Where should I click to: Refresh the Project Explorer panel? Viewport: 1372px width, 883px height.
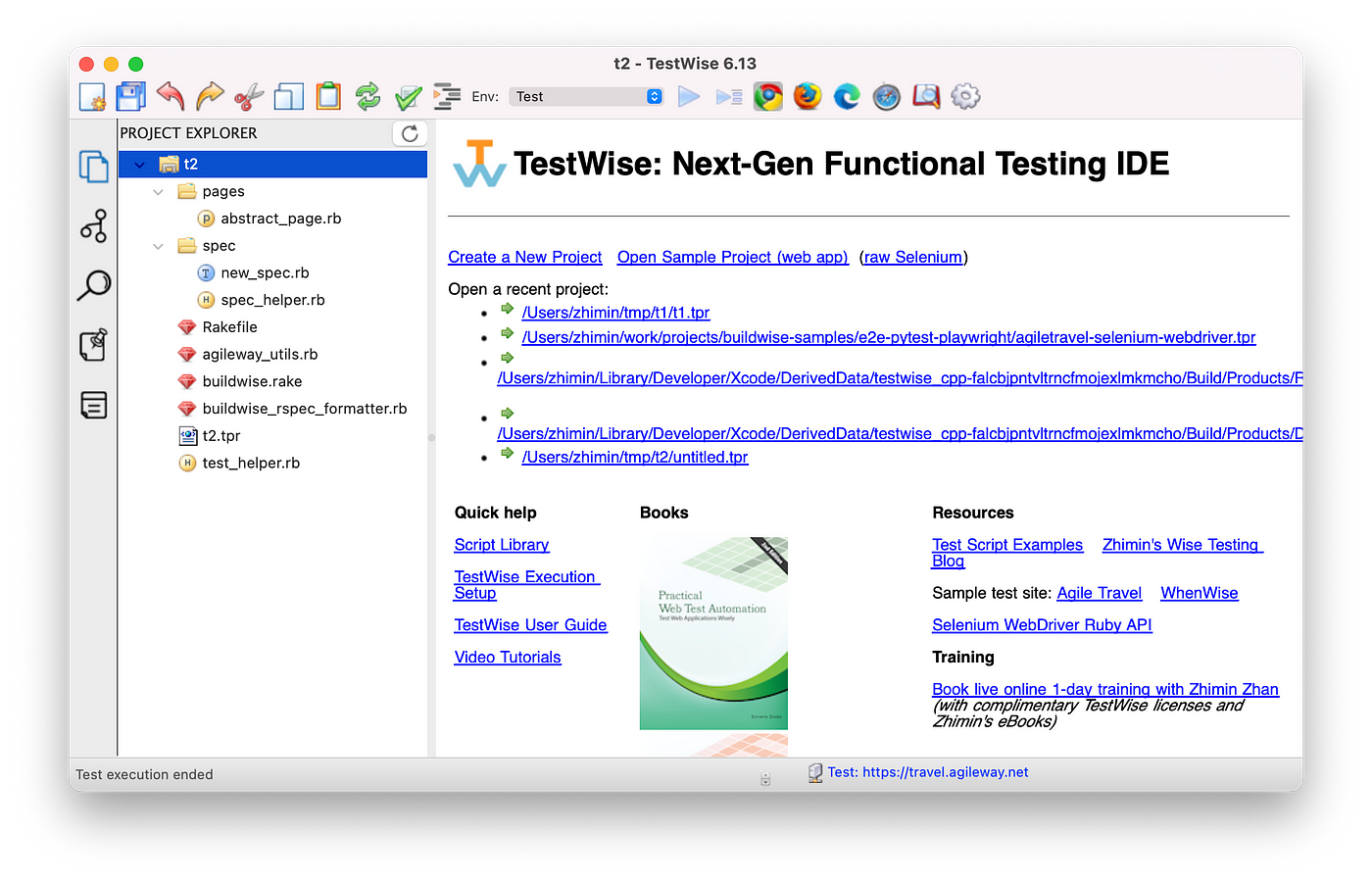tap(410, 133)
